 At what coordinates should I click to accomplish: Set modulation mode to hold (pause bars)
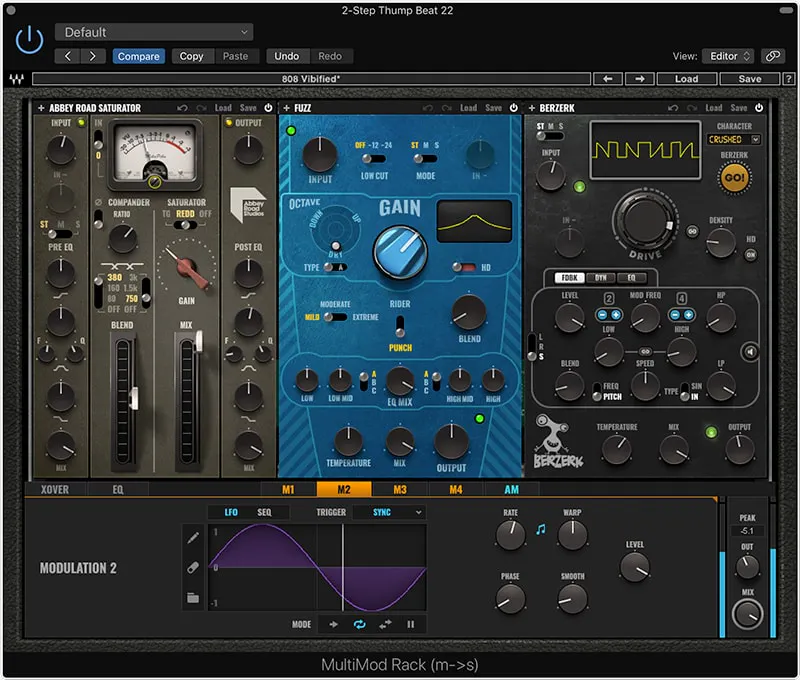[411, 624]
